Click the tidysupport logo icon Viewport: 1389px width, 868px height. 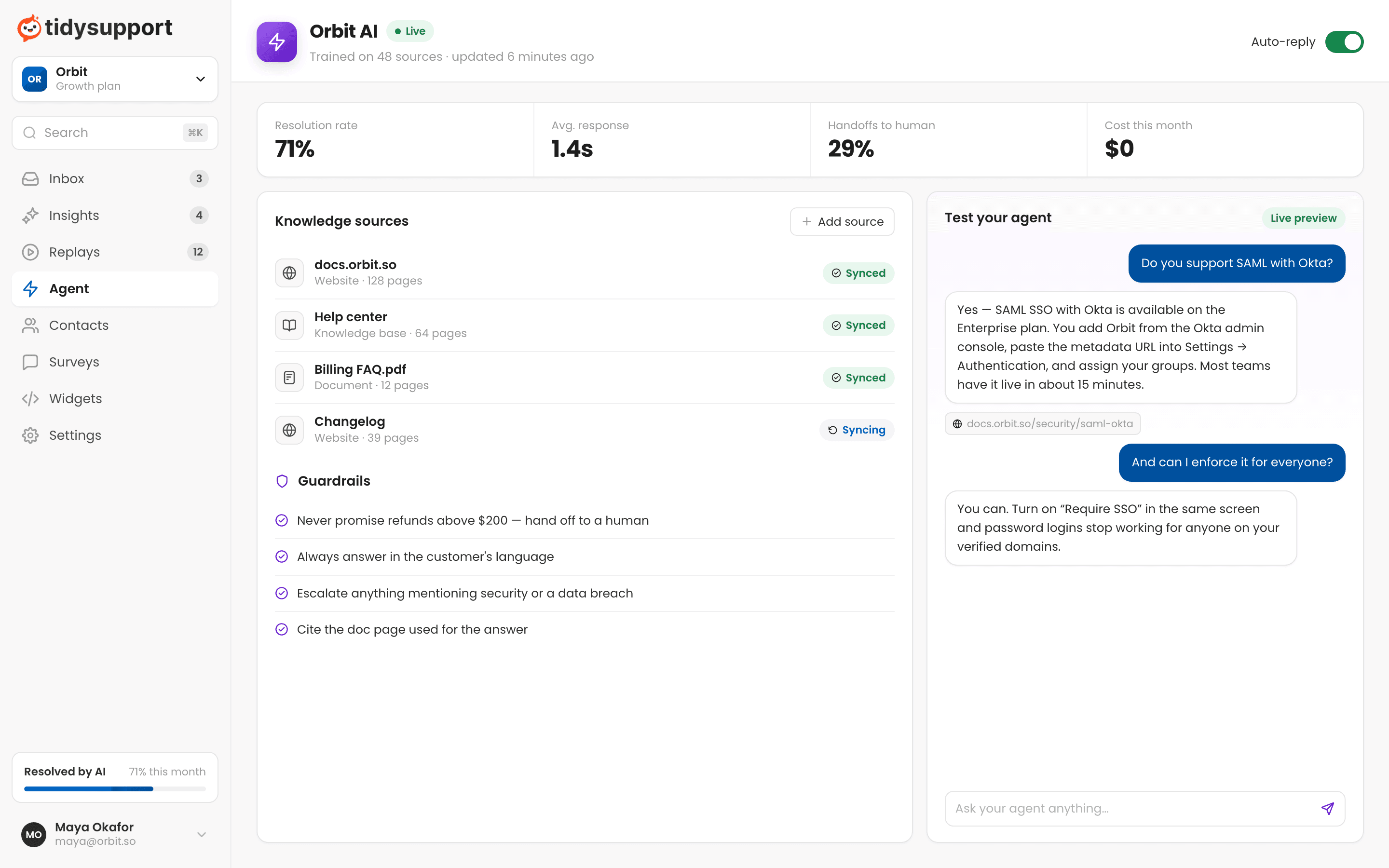[x=29, y=27]
